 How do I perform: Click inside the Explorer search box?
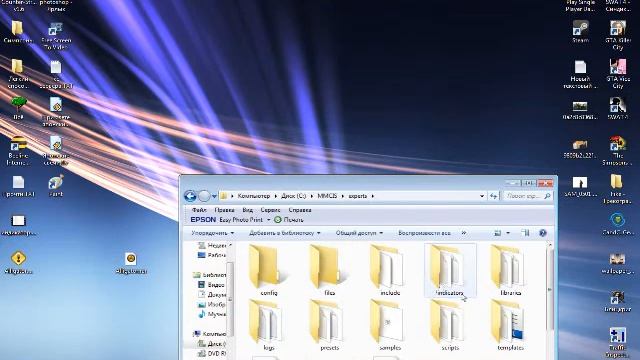[528, 196]
